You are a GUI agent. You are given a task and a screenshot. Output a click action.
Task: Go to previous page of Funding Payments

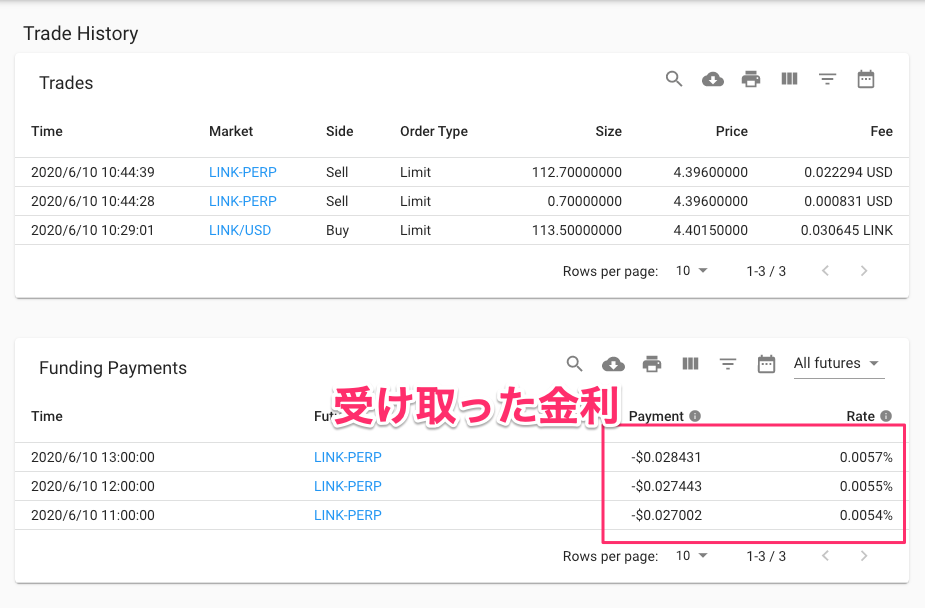coord(825,556)
